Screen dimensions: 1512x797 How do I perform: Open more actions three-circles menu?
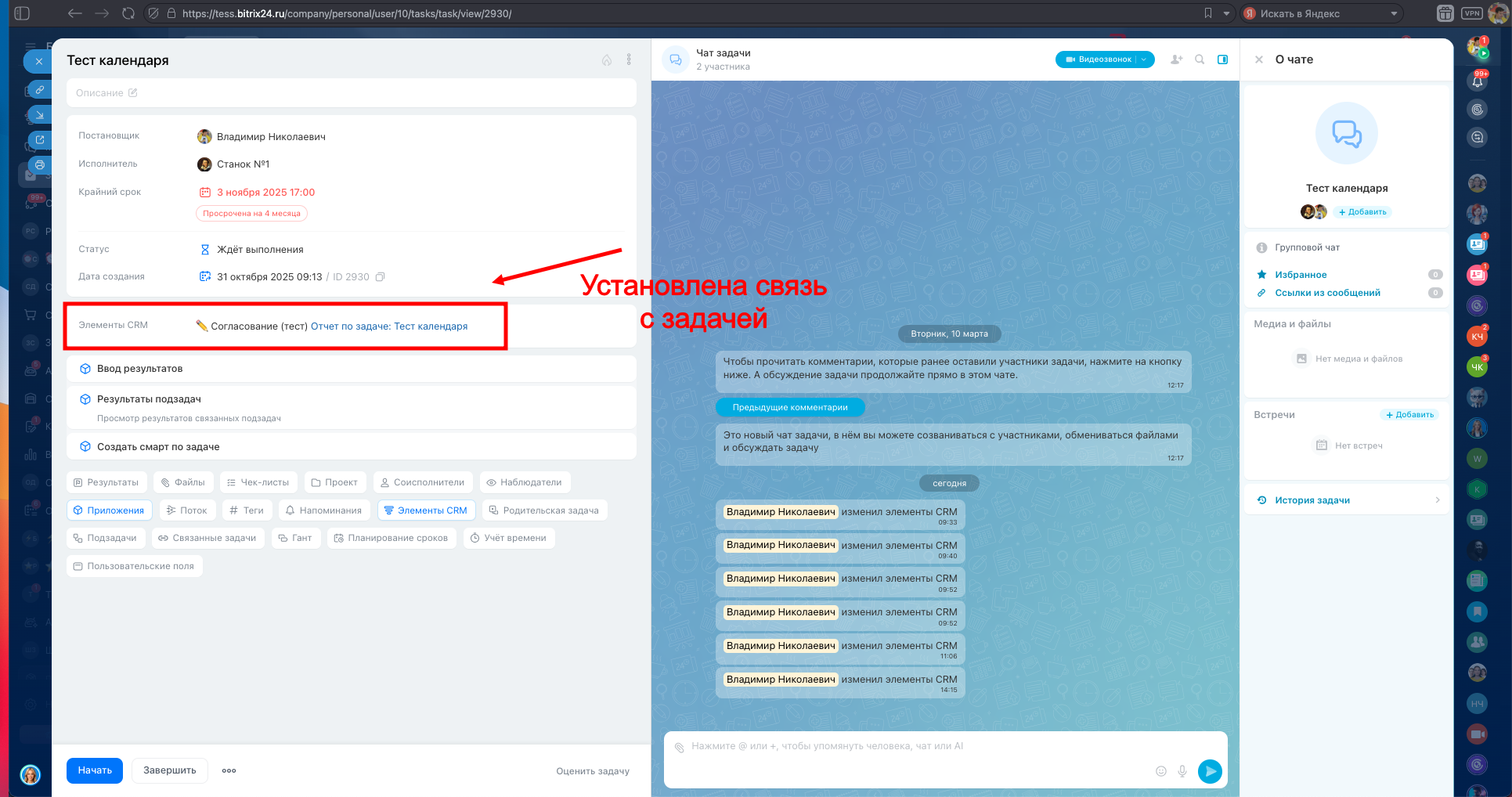tap(229, 771)
